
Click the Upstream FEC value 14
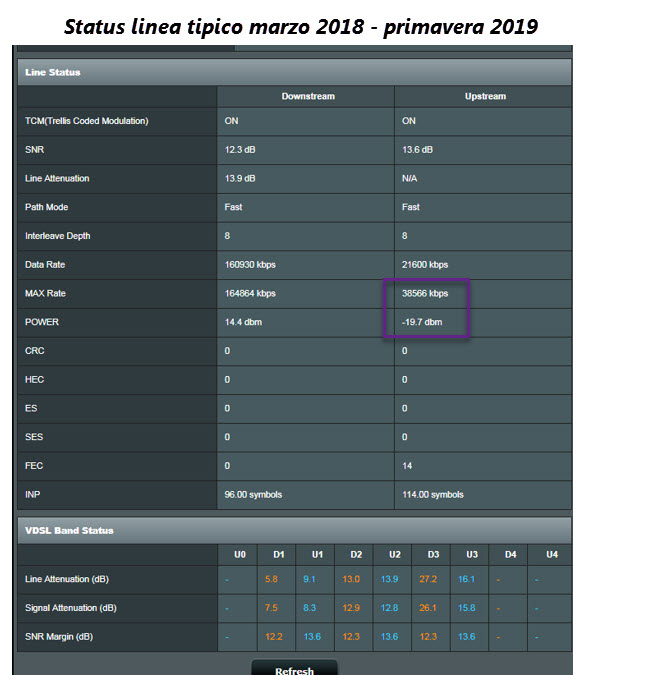coord(407,466)
